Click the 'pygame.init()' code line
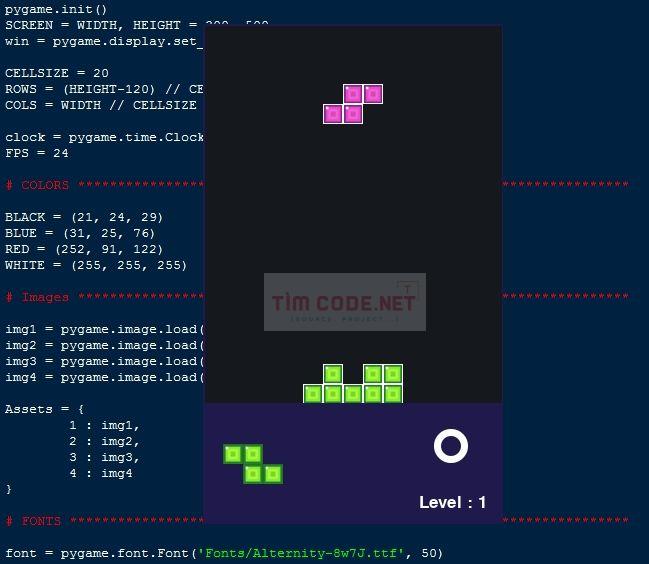This screenshot has width=649, height=564. 56,9
